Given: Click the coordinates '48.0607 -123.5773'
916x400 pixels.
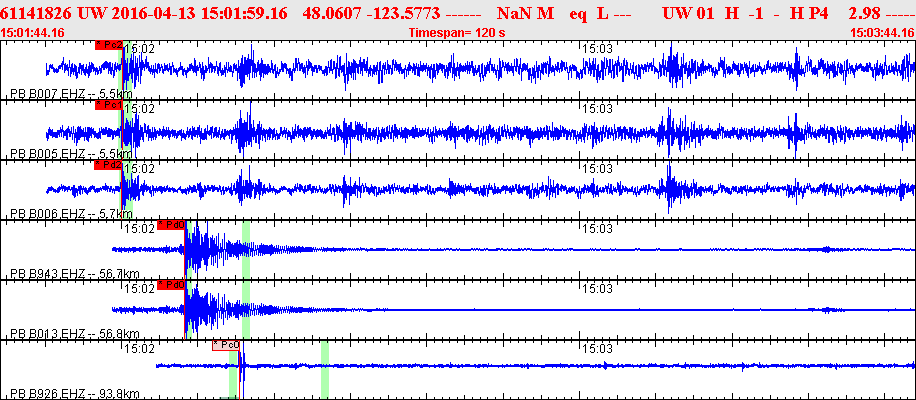Looking at the screenshot, I should [370, 13].
